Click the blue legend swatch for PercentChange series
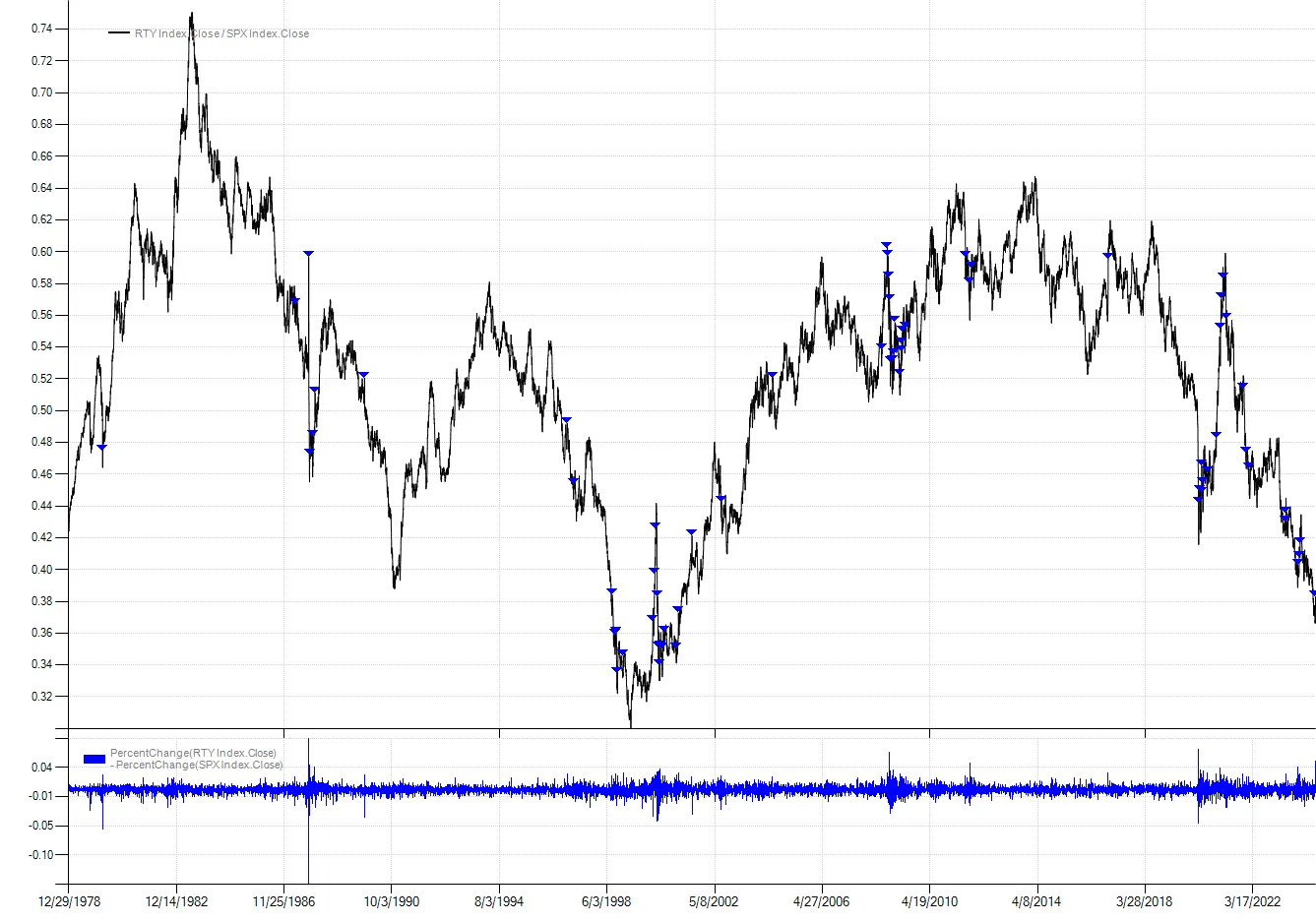The width and height of the screenshot is (1316, 923). [x=94, y=758]
